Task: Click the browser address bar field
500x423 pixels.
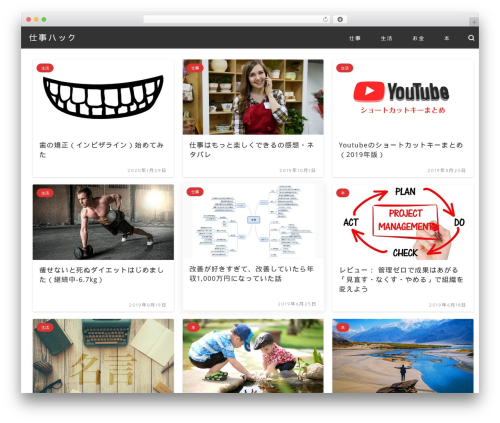Action: tap(237, 20)
